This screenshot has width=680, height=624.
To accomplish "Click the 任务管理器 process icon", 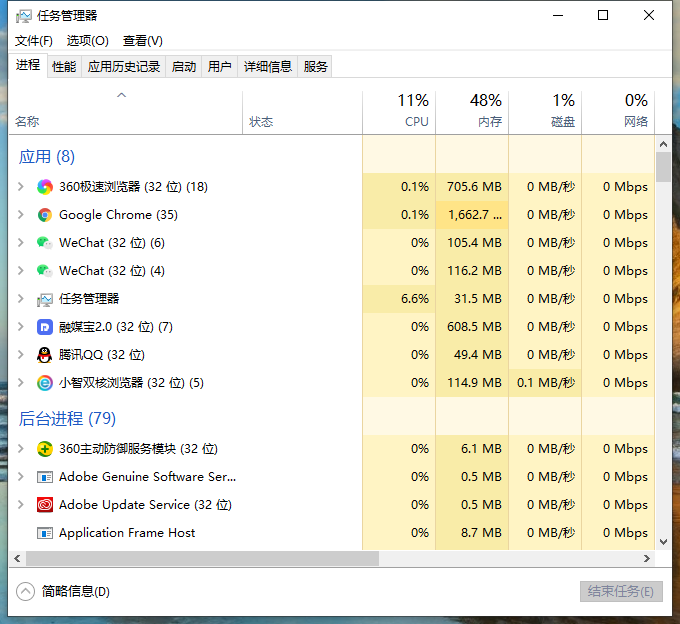I will click(x=45, y=299).
